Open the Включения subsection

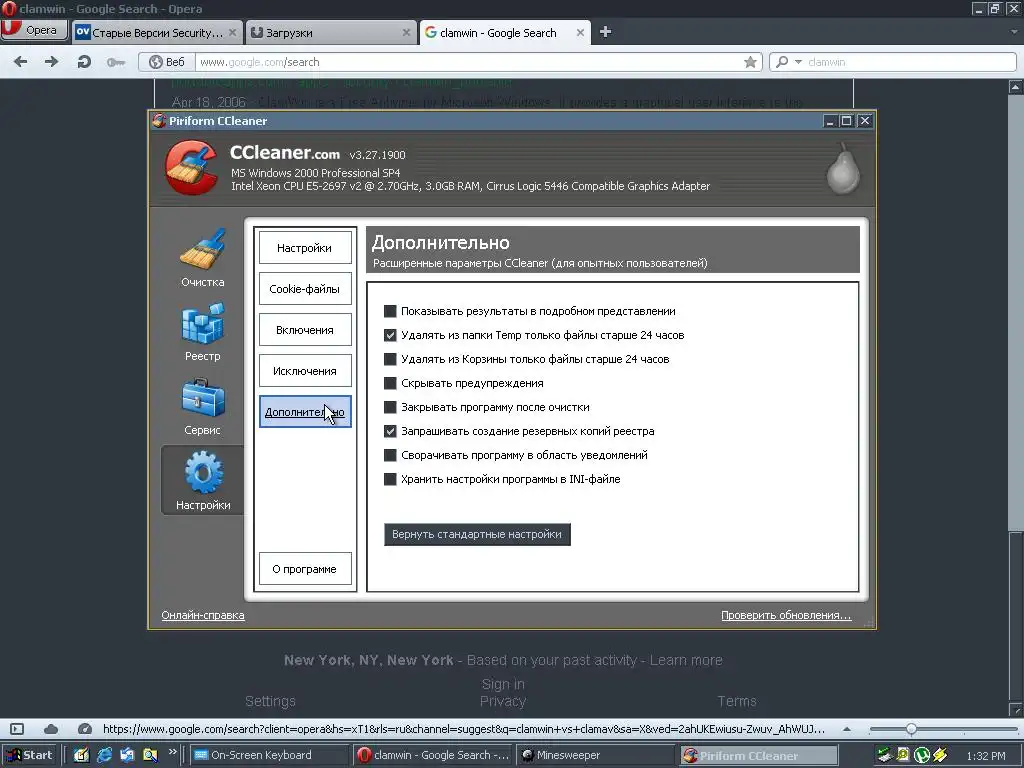[x=305, y=330]
